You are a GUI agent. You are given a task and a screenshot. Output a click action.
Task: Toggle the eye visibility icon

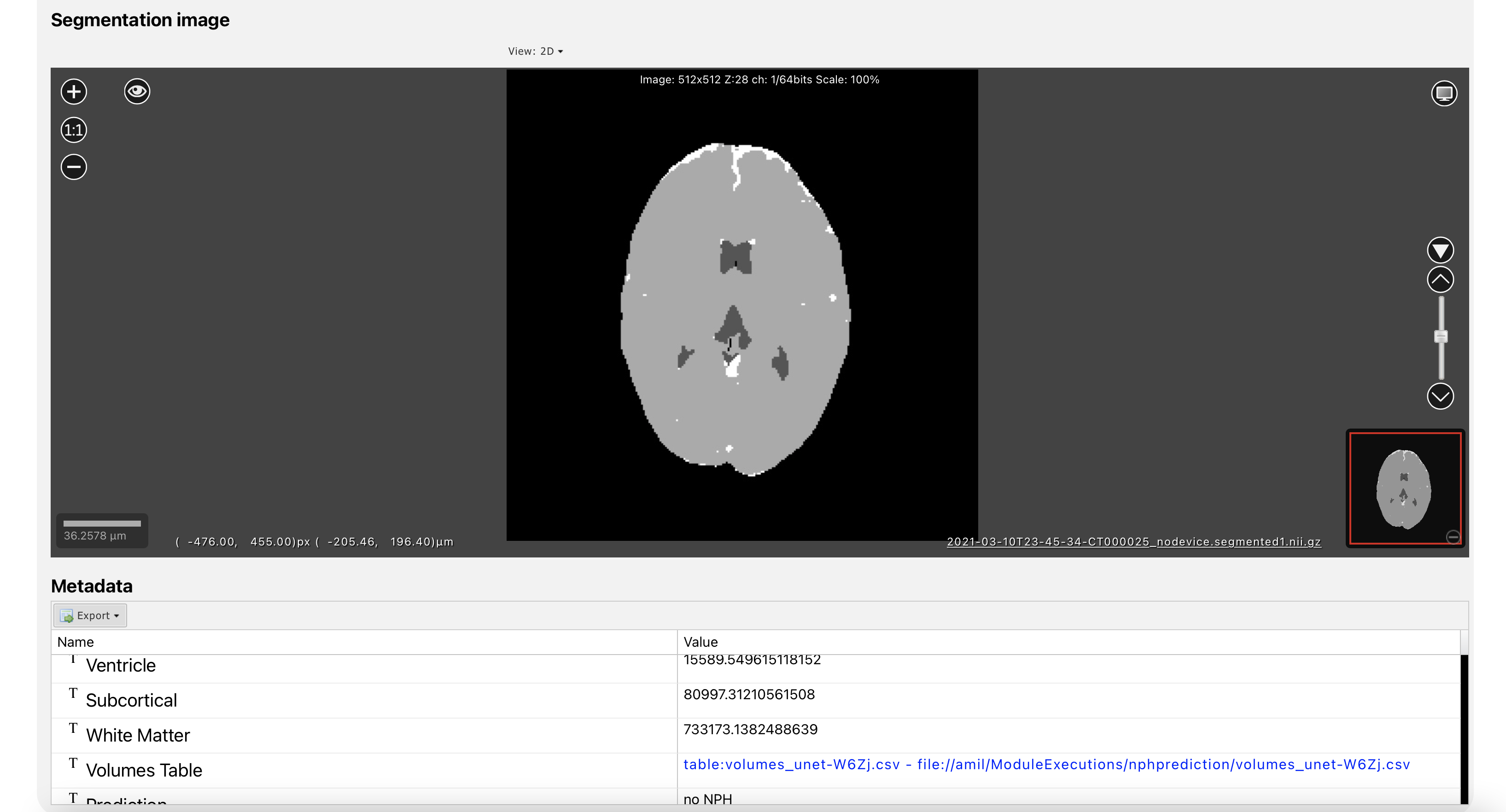[x=137, y=92]
